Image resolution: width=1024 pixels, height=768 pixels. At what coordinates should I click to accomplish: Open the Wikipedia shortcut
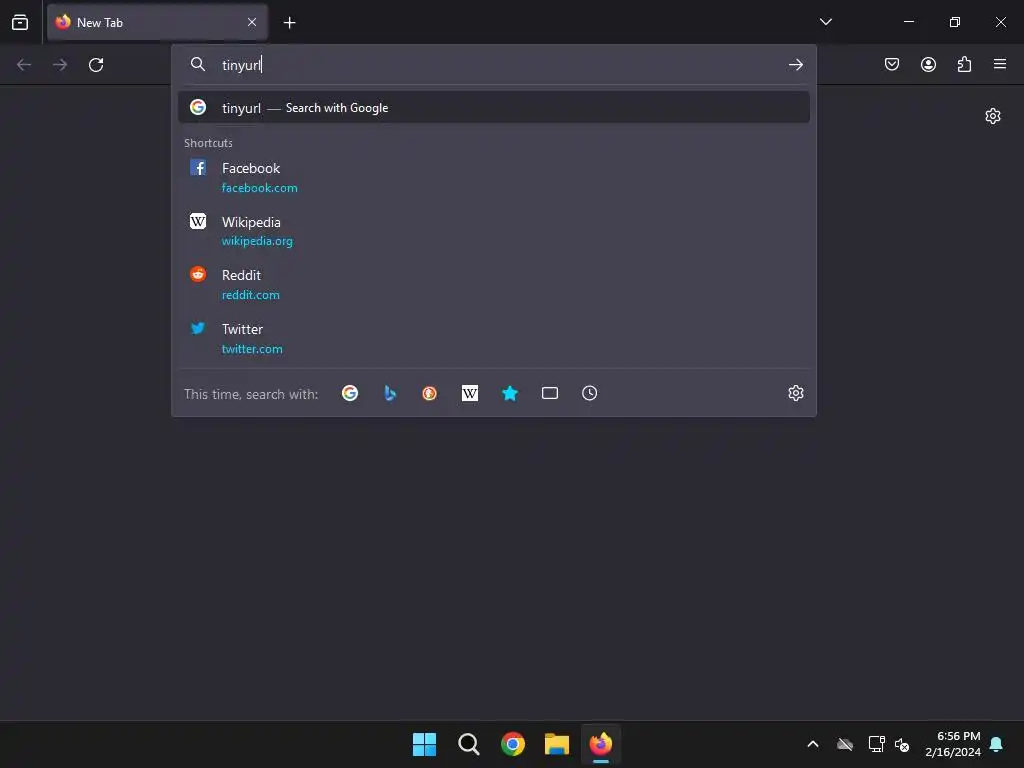coord(494,231)
